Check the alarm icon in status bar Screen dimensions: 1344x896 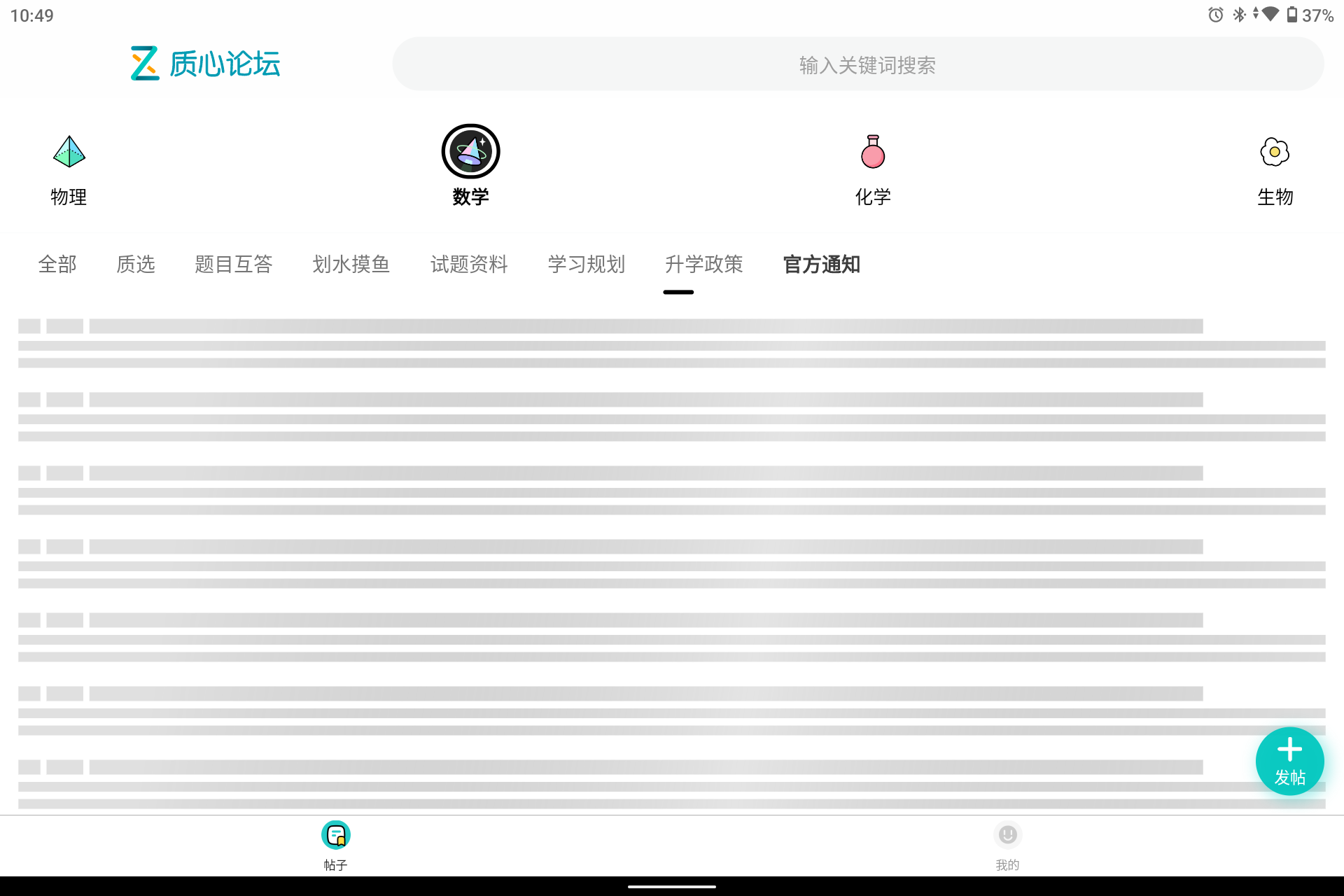(x=1216, y=15)
